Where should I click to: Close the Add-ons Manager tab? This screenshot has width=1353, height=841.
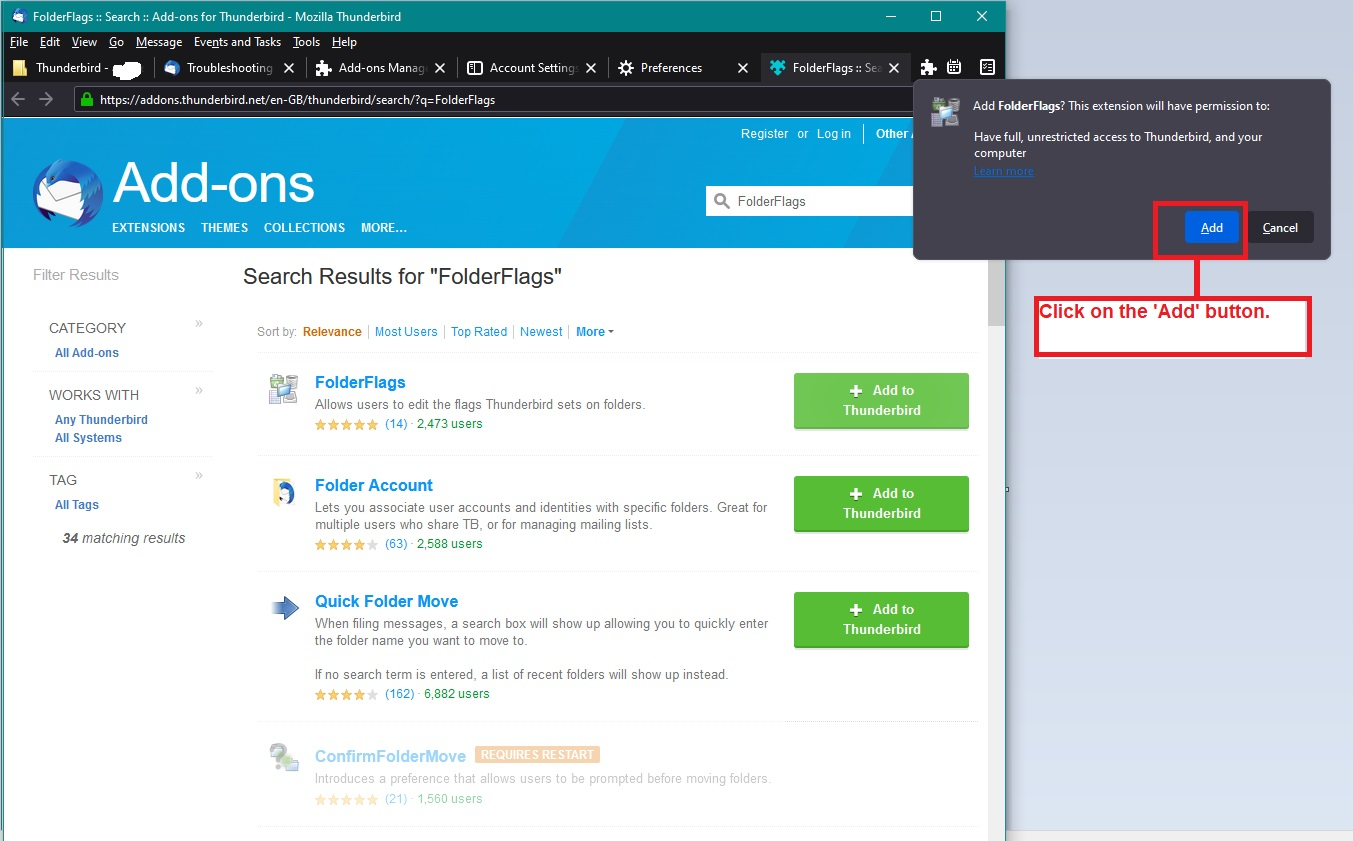pos(440,68)
